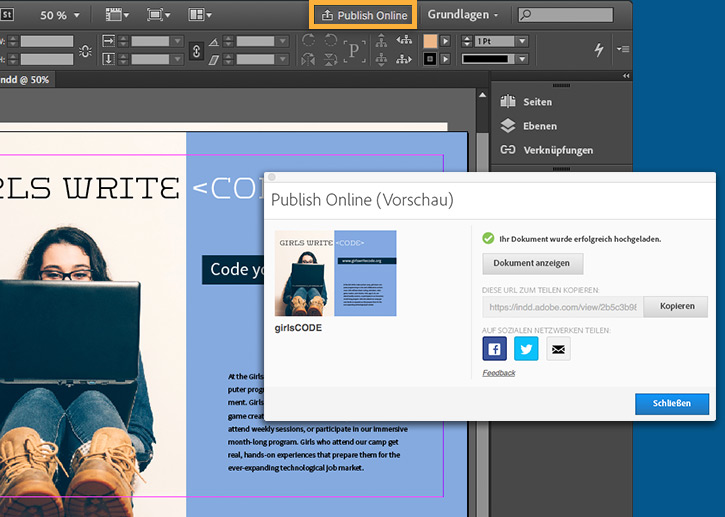This screenshot has width=725, height=517.
Task: Click the black stroke color swatch
Action: [x=430, y=59]
